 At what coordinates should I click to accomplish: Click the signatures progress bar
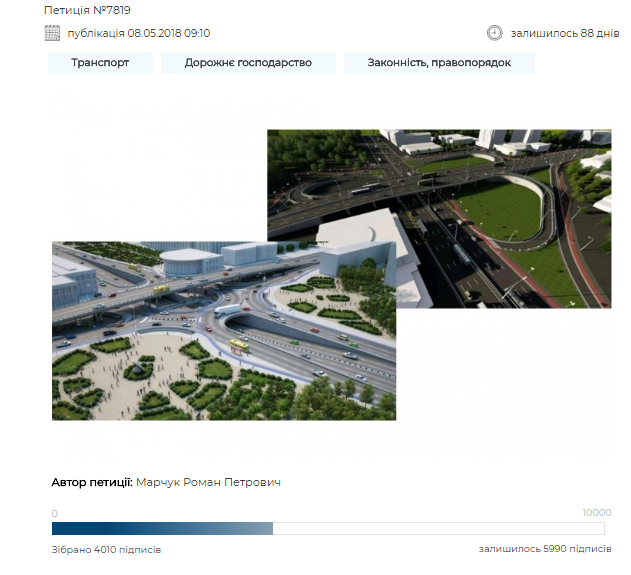coord(328,528)
